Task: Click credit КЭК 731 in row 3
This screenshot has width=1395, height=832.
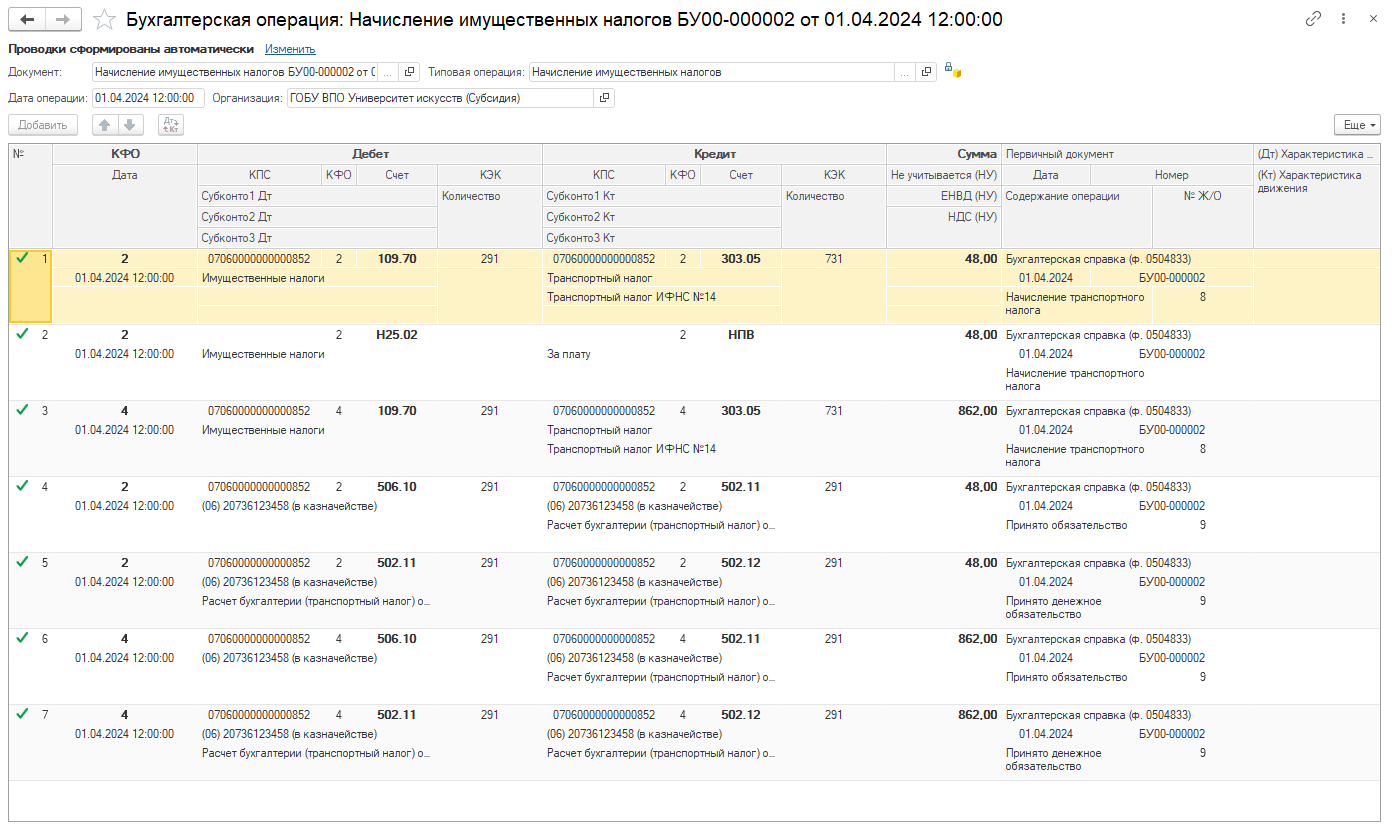Action: [833, 411]
